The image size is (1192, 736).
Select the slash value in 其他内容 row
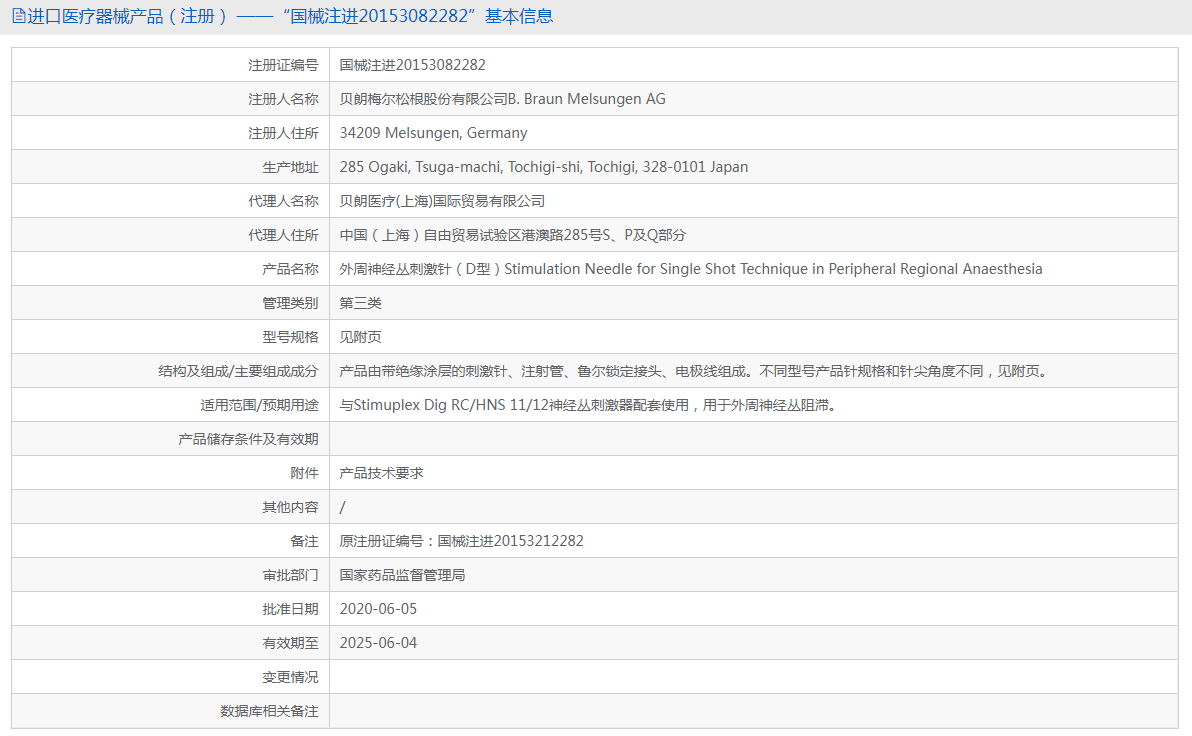click(342, 507)
